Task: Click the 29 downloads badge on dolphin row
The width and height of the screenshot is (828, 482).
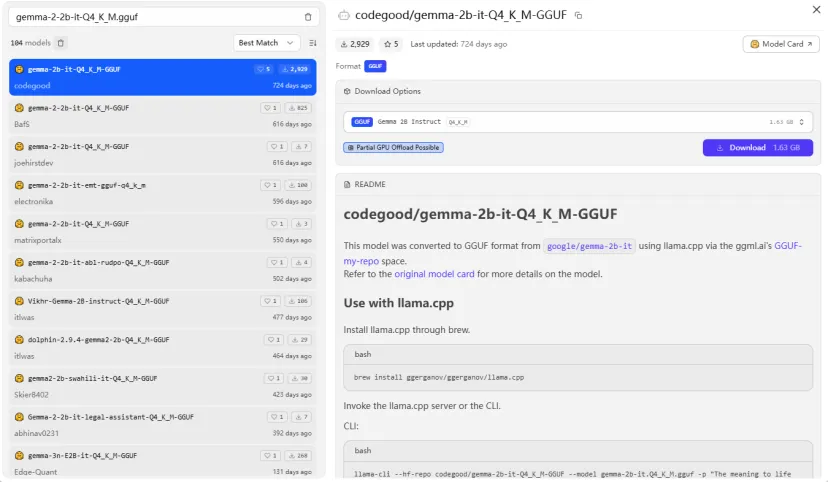Action: (299, 339)
